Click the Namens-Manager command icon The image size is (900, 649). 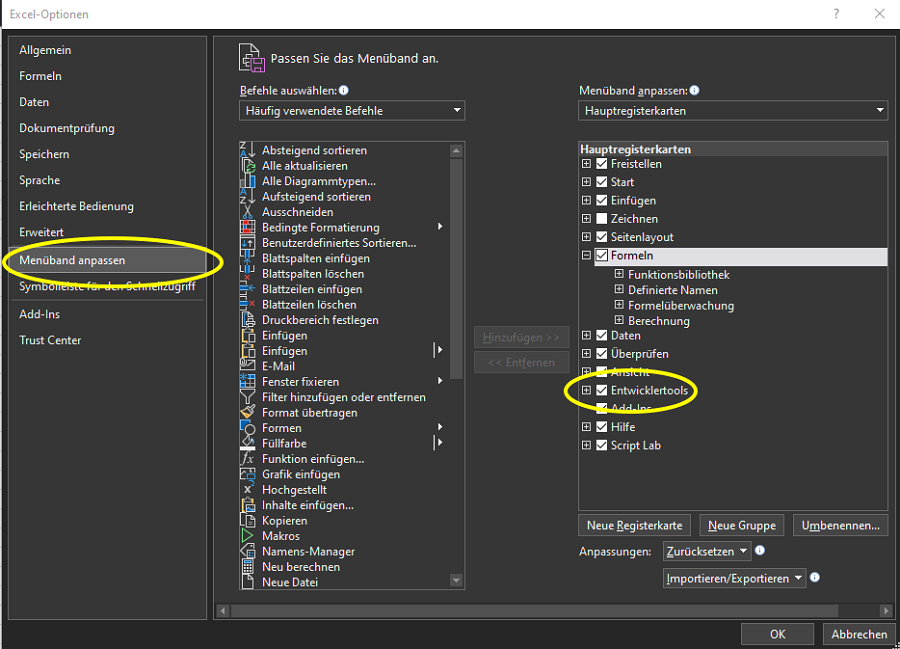pos(247,551)
